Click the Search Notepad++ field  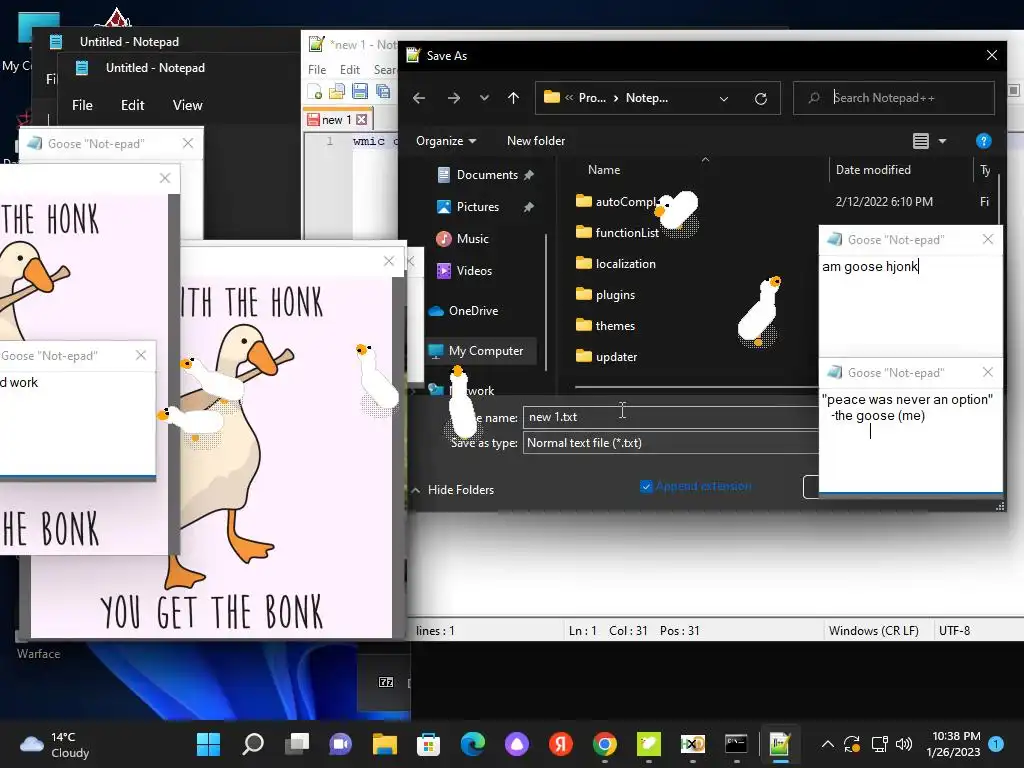[x=893, y=98]
